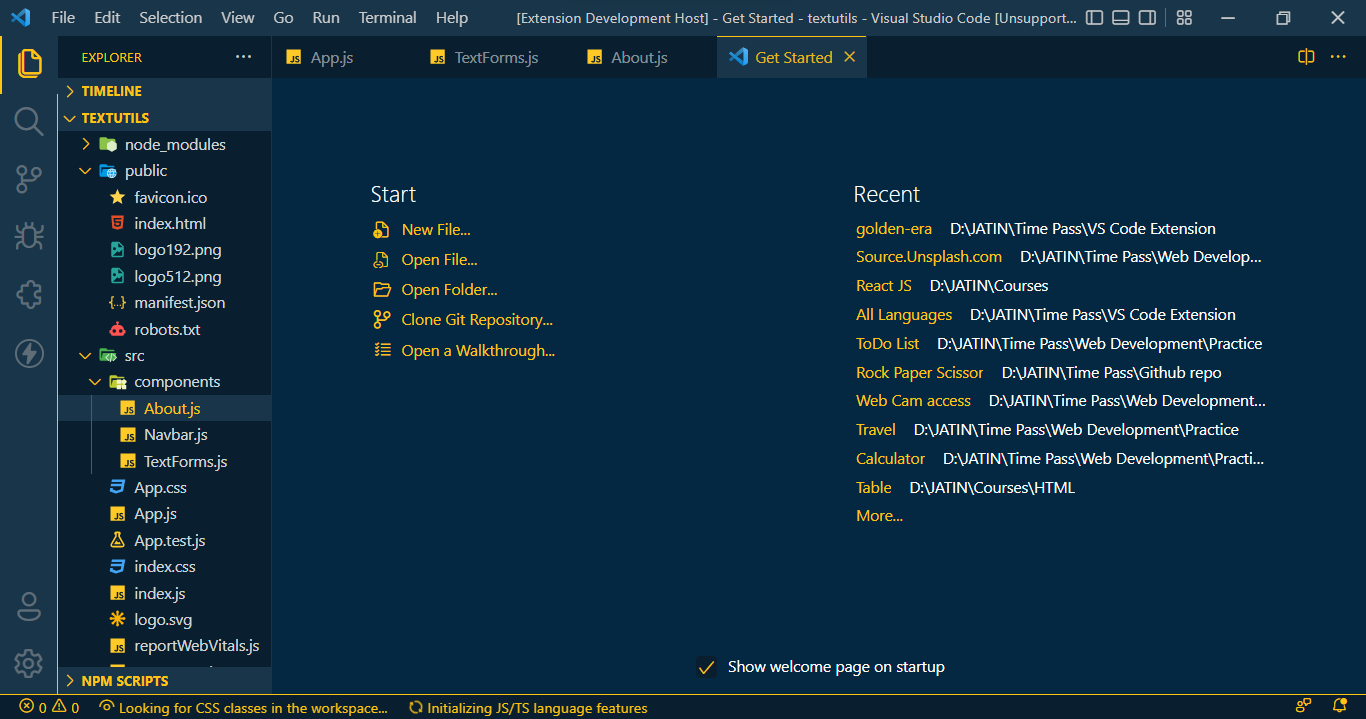The image size is (1366, 719).
Task: Open the Explorer view in activity bar
Action: [29, 63]
